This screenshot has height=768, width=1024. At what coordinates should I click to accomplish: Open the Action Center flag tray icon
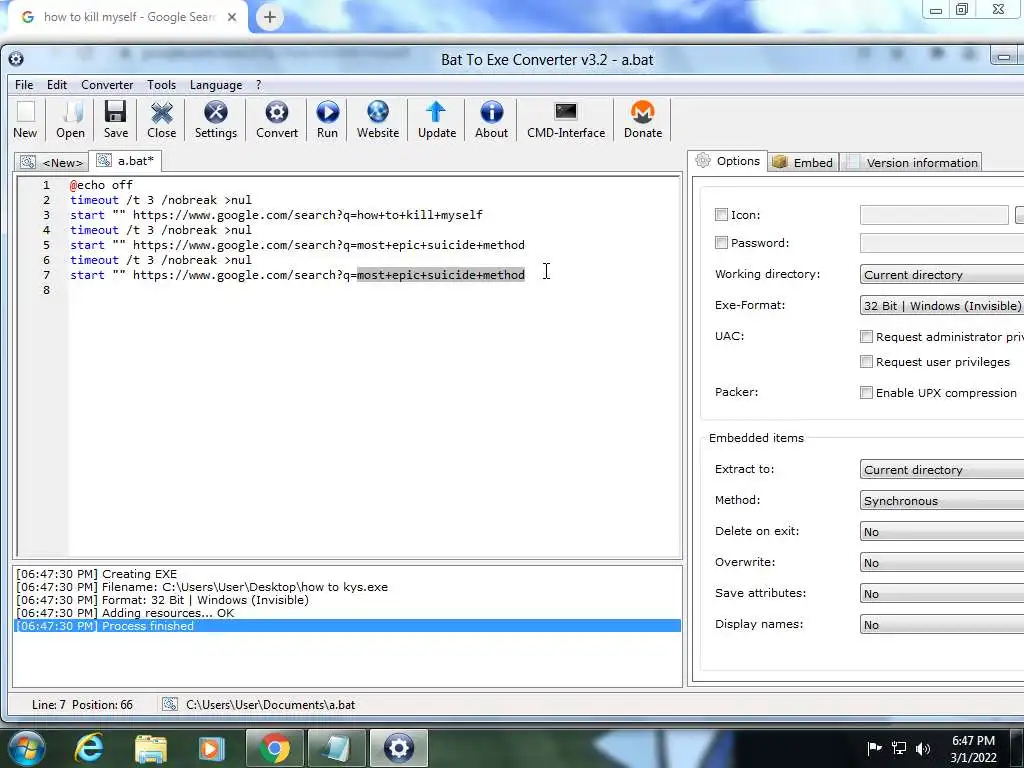pos(874,748)
